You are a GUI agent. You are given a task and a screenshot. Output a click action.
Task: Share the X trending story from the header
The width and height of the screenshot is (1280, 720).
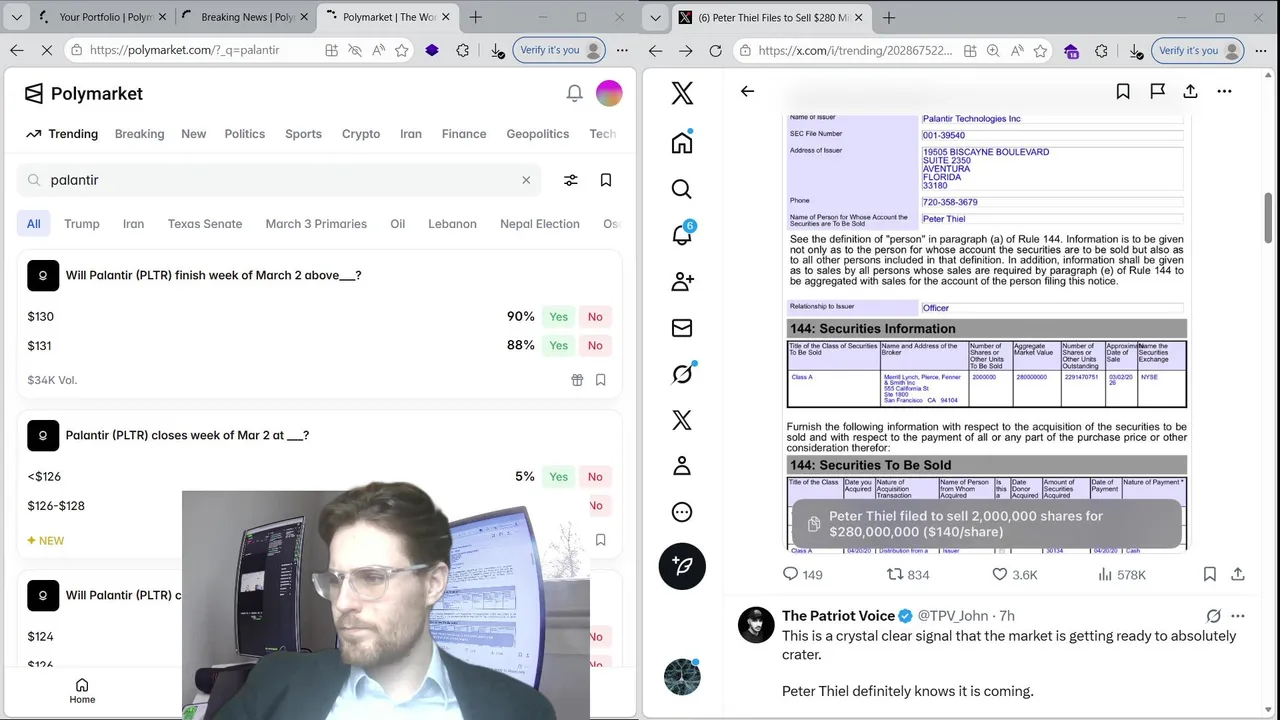pyautogui.click(x=1190, y=91)
